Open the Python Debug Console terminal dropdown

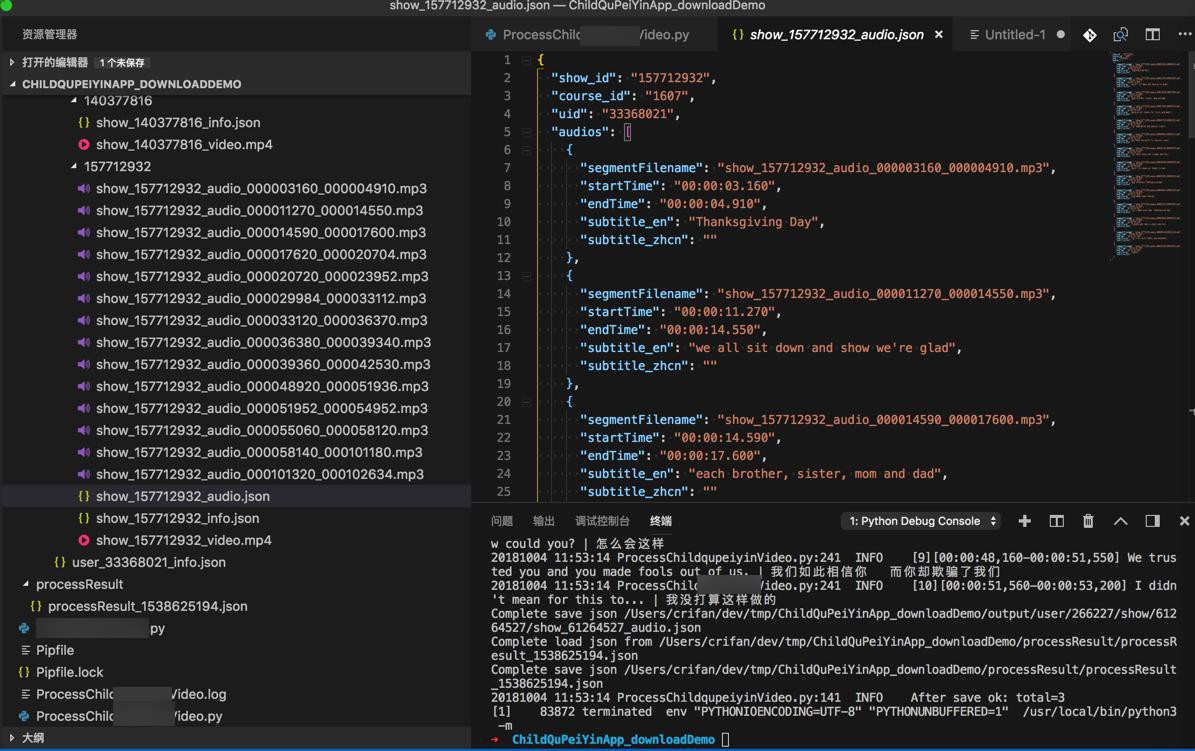922,521
